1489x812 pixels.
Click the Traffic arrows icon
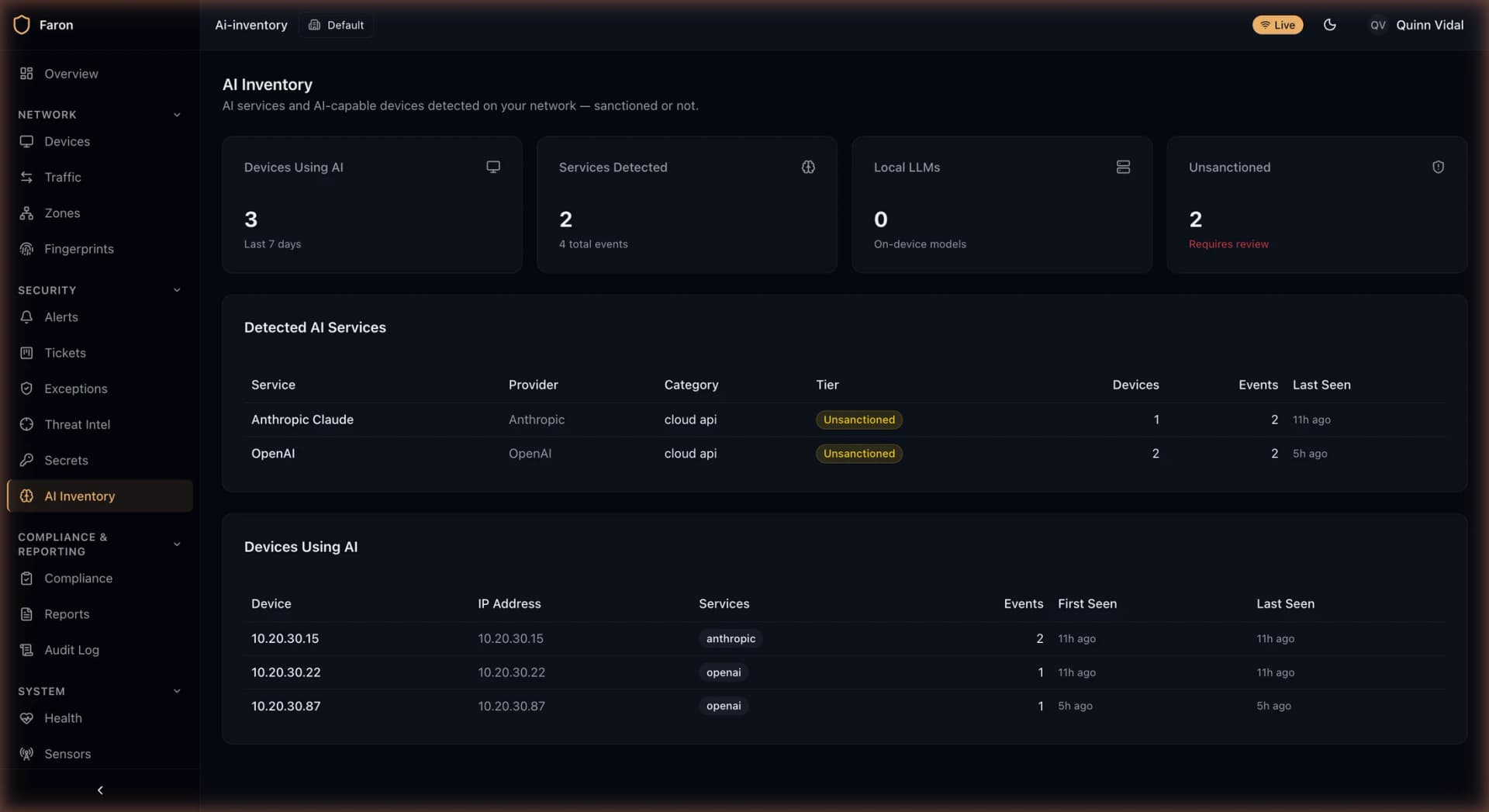[26, 177]
